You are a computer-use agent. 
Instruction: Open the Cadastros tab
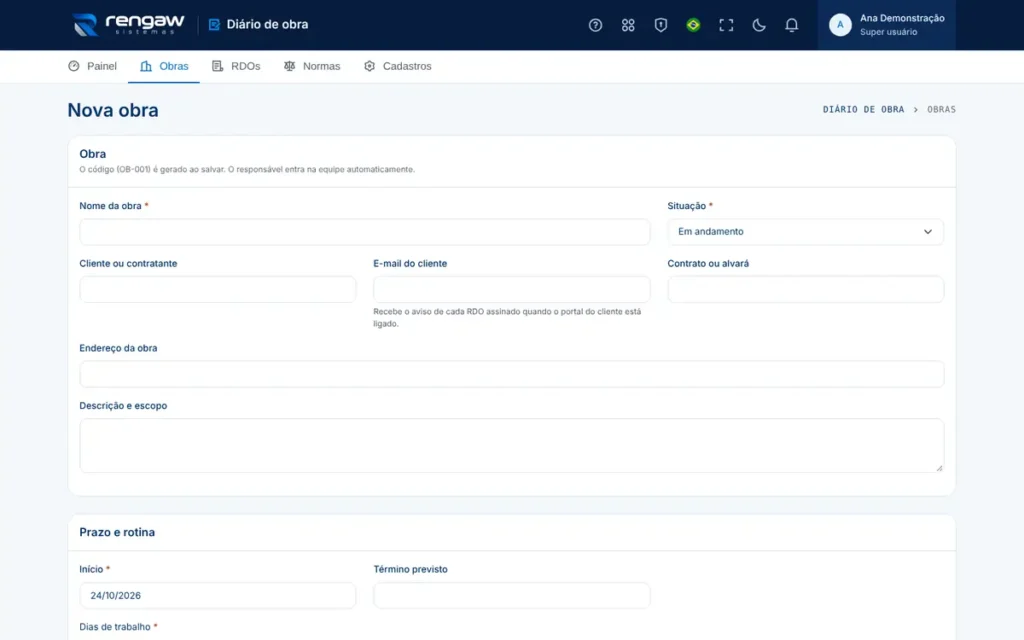(x=398, y=66)
